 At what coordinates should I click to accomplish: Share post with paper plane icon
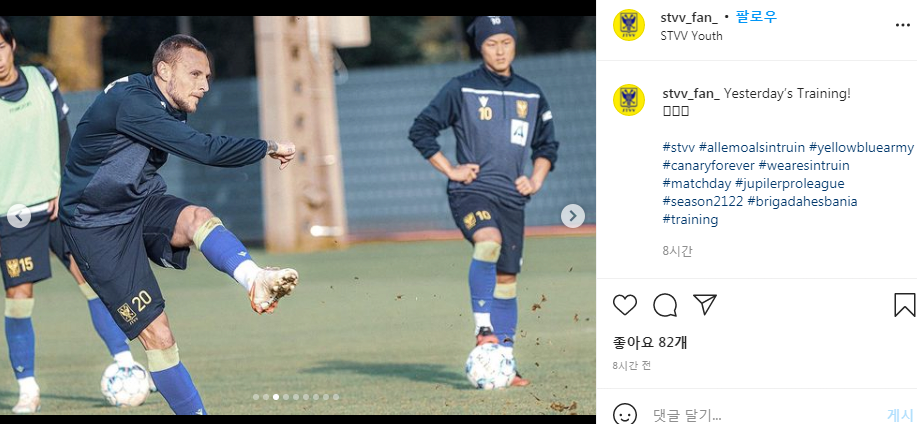coord(705,305)
